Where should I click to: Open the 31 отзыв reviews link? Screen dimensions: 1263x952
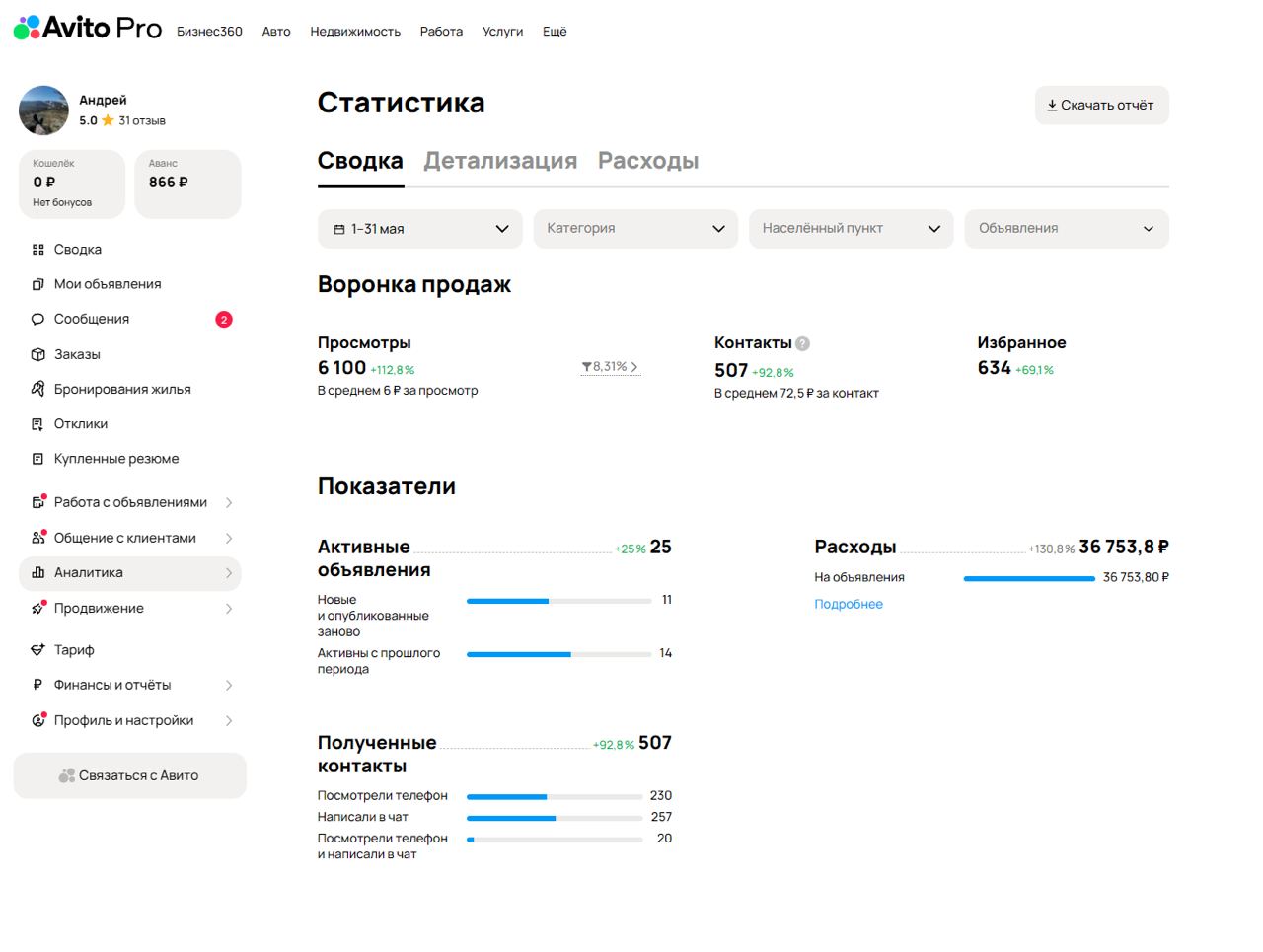click(x=142, y=120)
